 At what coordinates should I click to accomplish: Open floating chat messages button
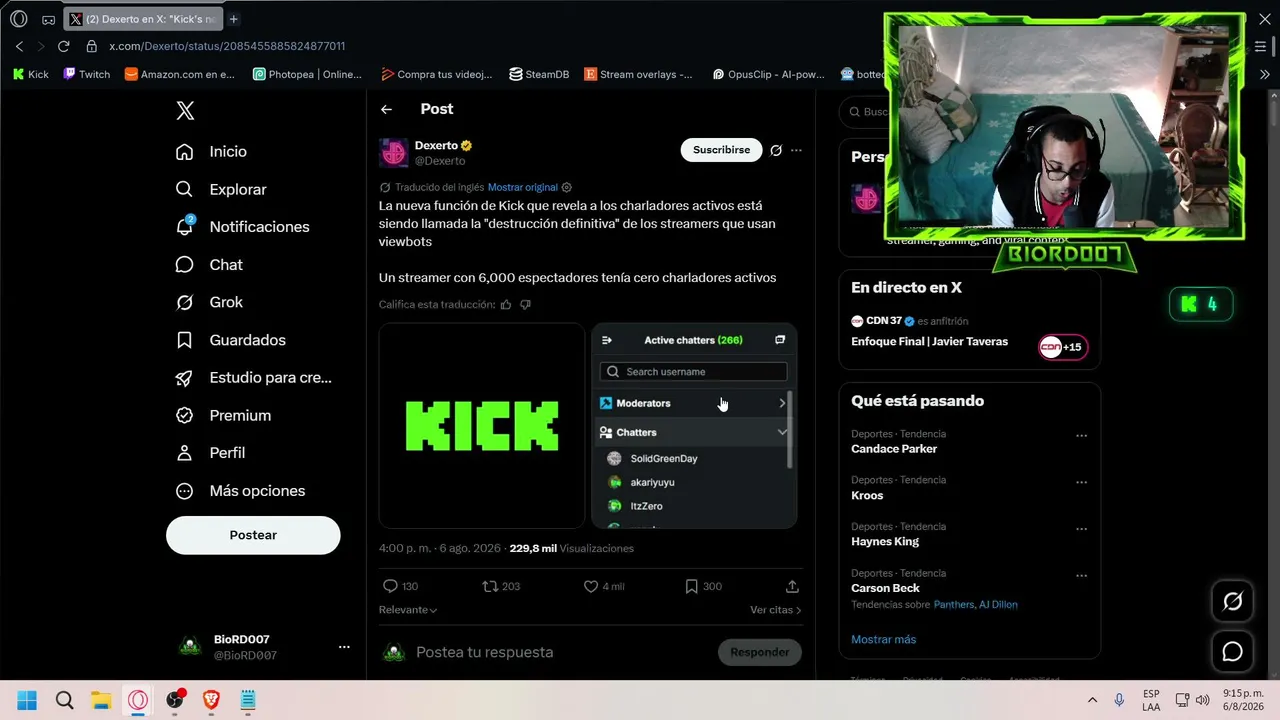1232,652
